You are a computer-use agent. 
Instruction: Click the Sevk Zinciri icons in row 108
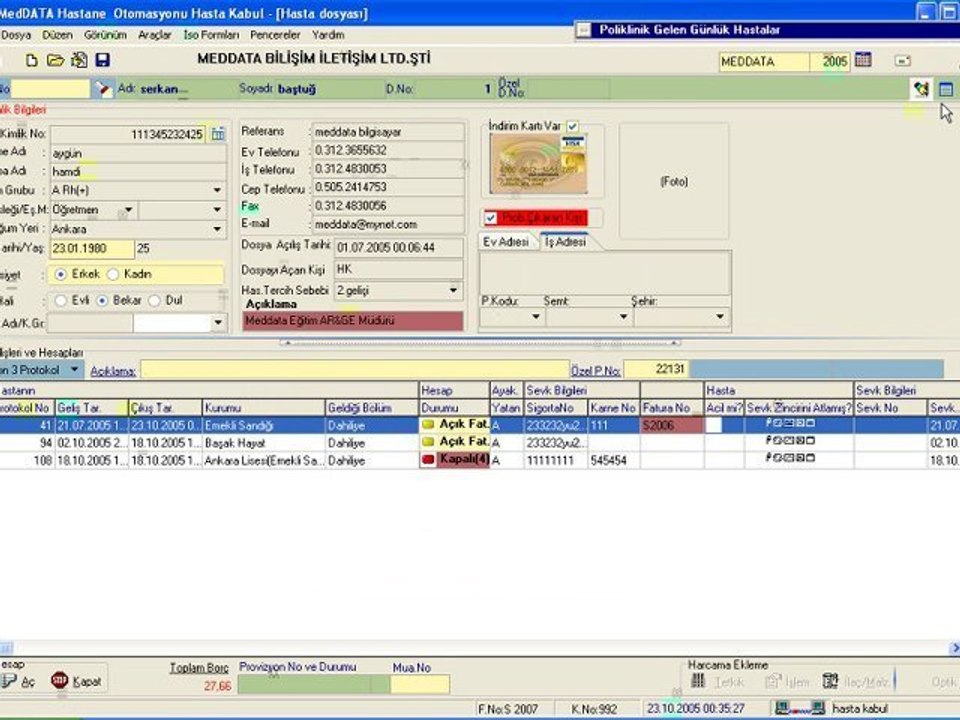[790, 457]
